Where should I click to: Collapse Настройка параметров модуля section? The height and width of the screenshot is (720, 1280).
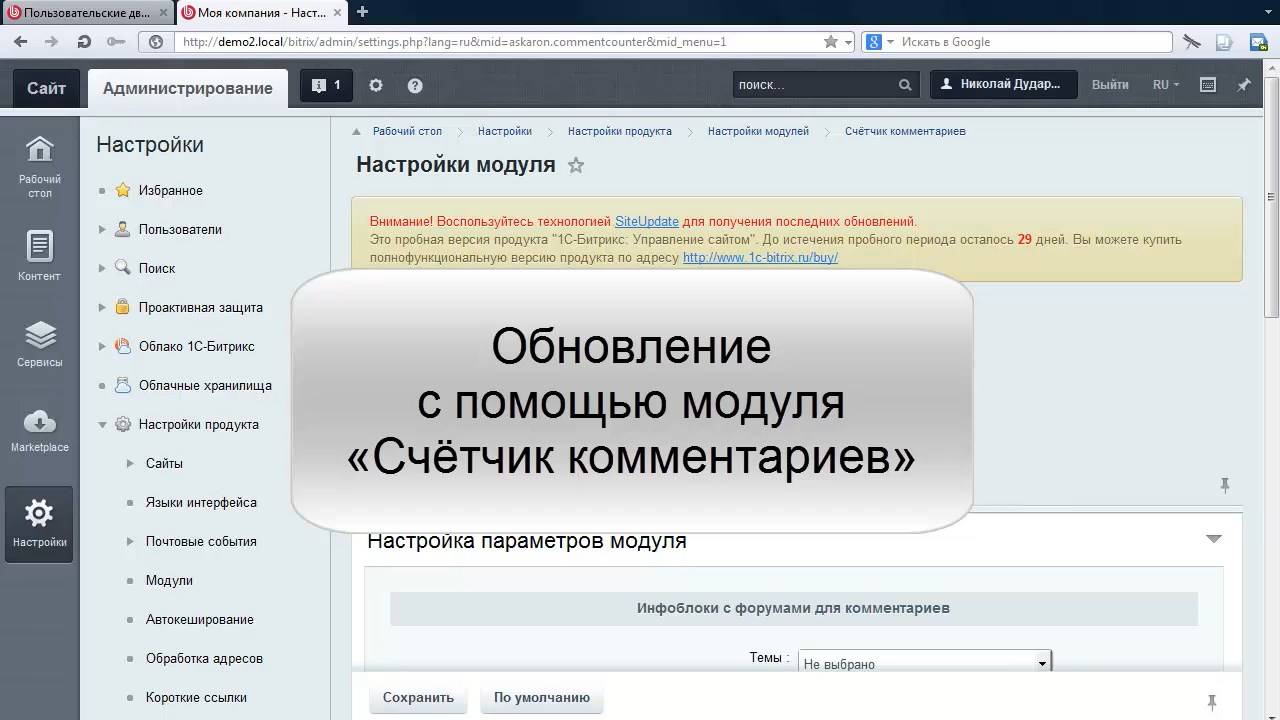pos(1213,539)
